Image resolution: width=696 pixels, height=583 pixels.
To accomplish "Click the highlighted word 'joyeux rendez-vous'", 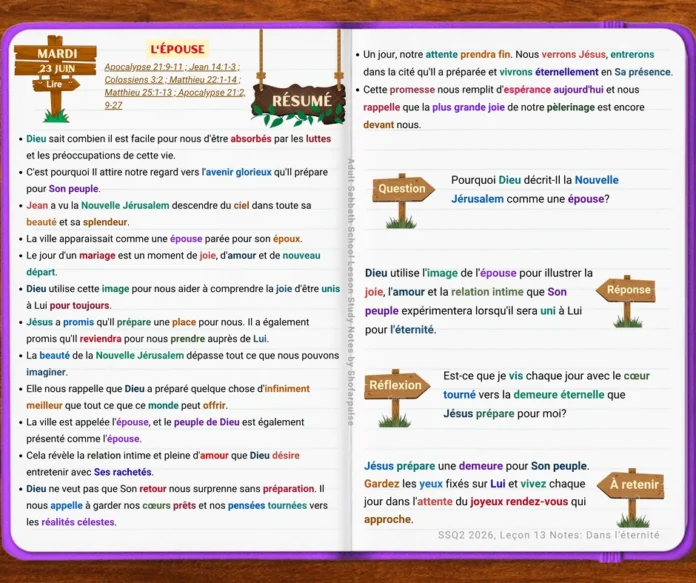I will 519,502.
